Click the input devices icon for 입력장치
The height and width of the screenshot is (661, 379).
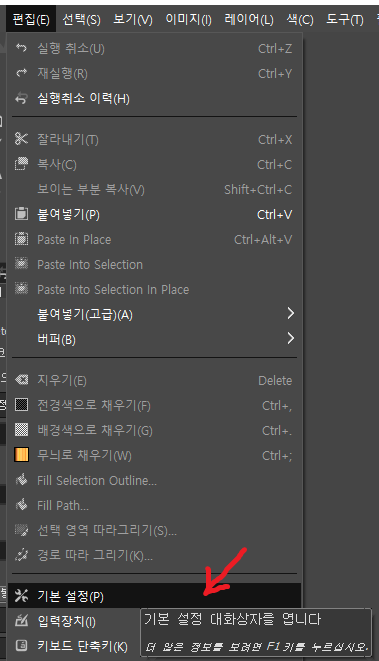[x=21, y=621]
